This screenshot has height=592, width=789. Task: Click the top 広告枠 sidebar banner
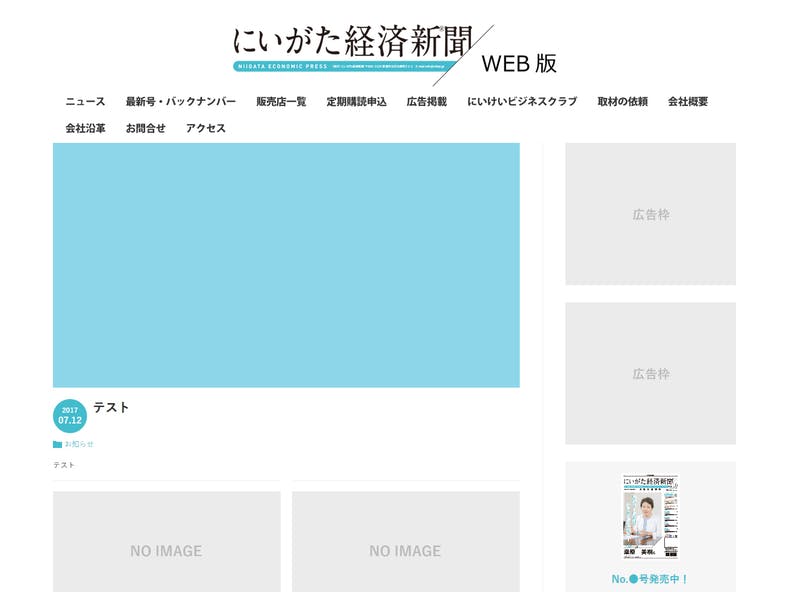650,214
